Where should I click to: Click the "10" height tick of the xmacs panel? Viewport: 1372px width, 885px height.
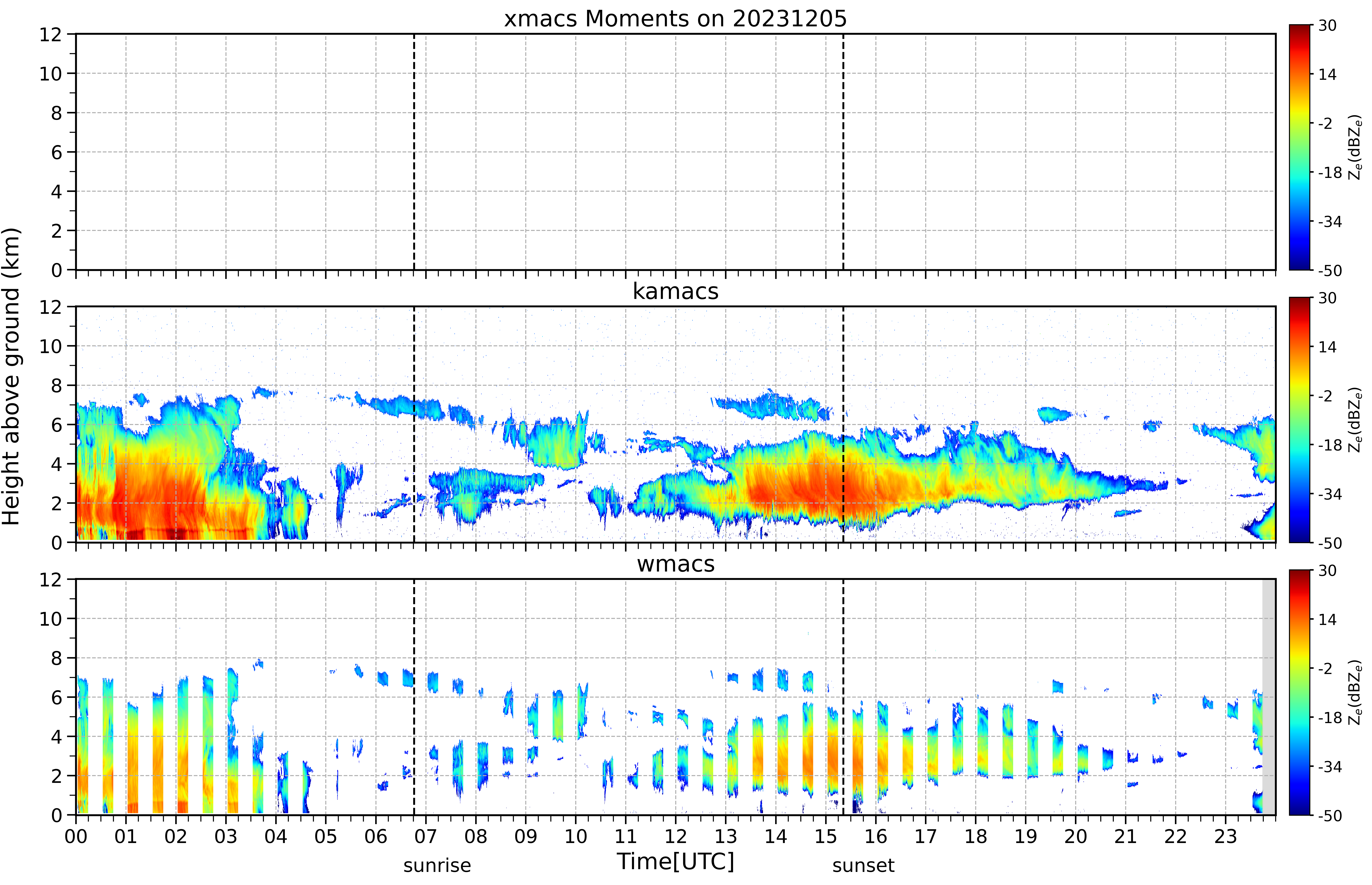pos(51,74)
